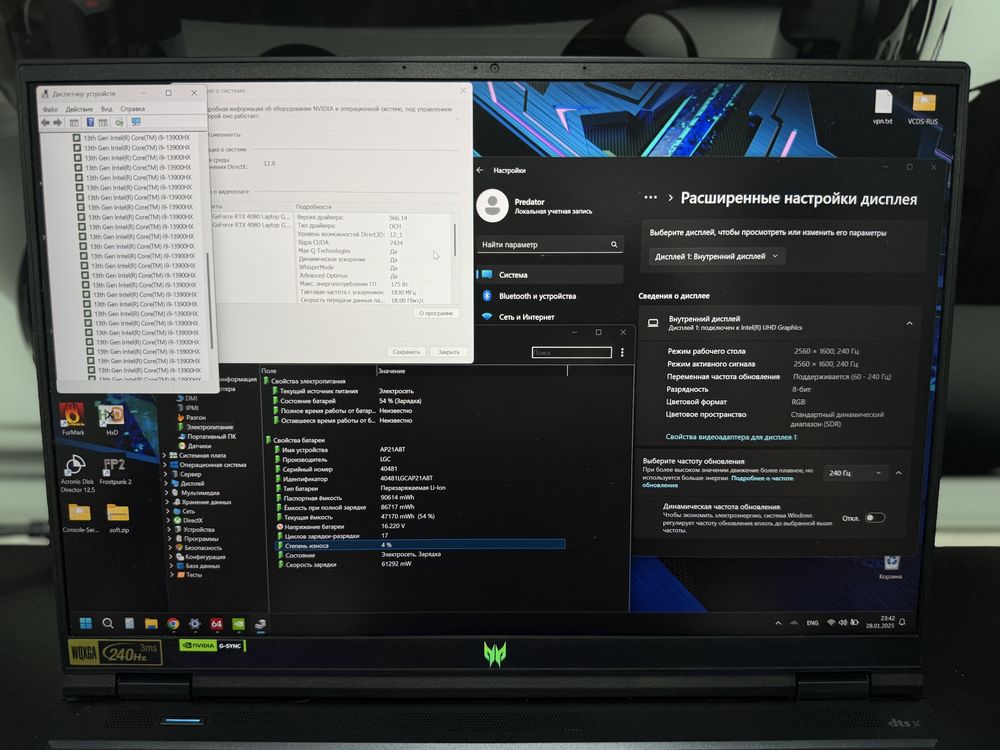
Task: Open VCDS-RUS folder on desktop
Action: point(923,107)
